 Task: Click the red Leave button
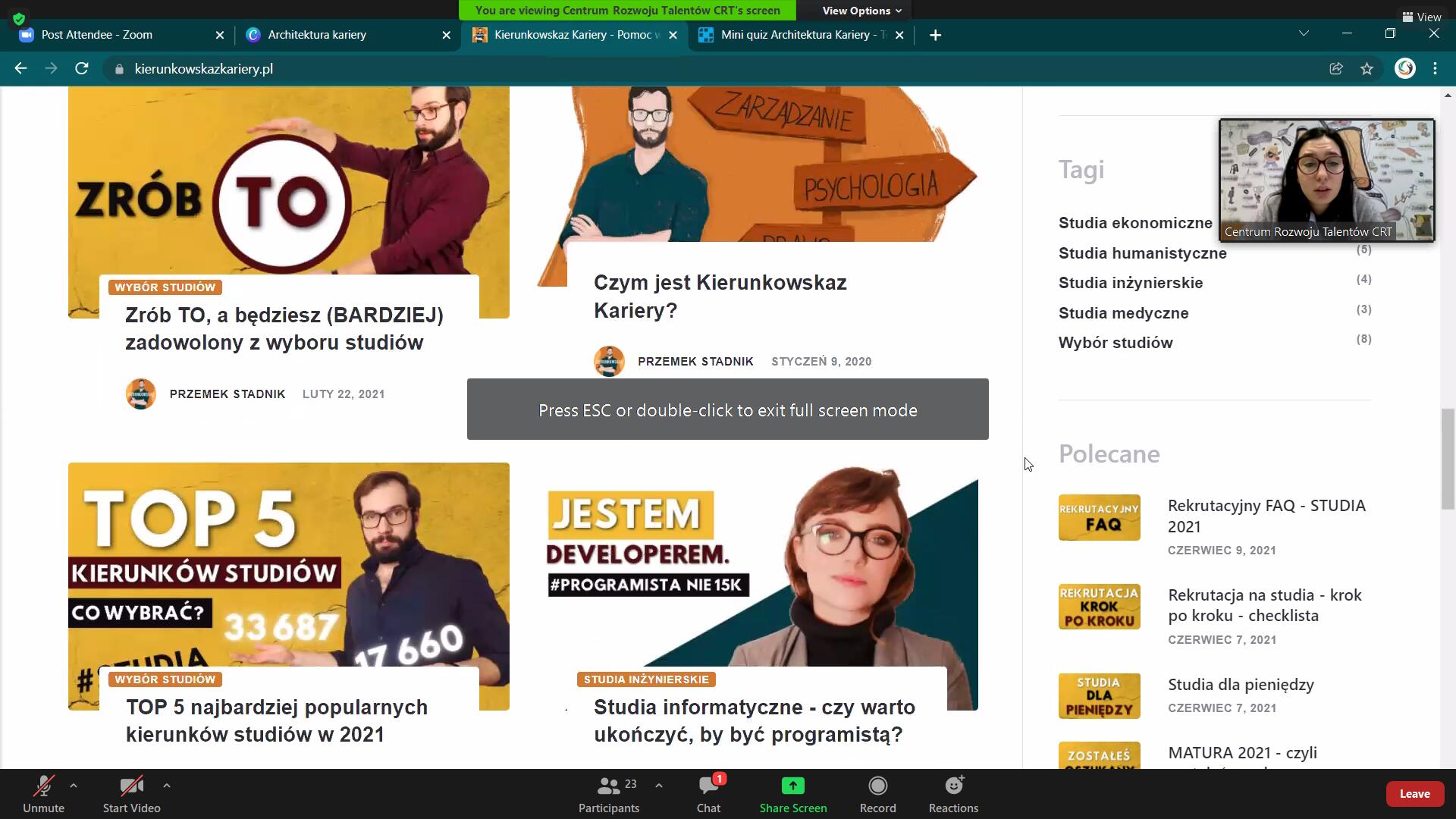1414,794
